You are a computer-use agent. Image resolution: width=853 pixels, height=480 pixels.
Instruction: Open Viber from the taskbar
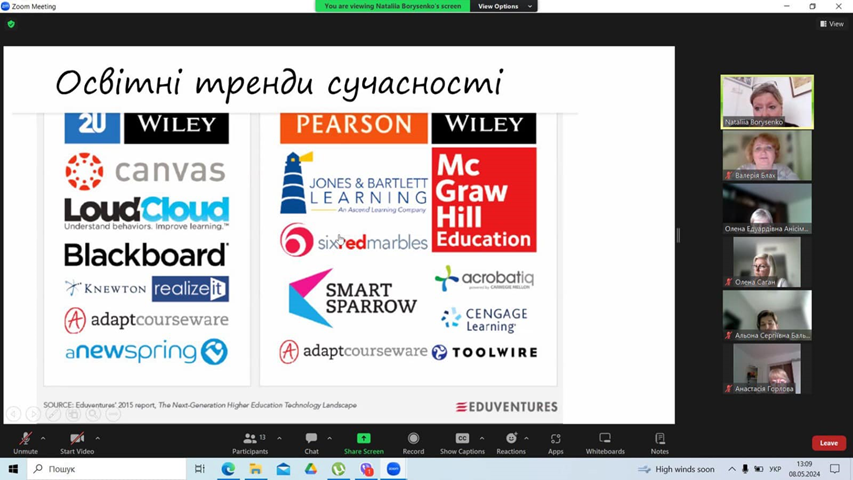point(366,469)
